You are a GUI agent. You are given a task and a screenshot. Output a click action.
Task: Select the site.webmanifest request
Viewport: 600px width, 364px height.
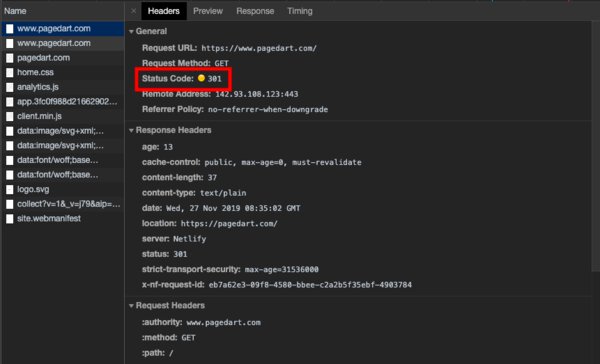click(x=63, y=219)
